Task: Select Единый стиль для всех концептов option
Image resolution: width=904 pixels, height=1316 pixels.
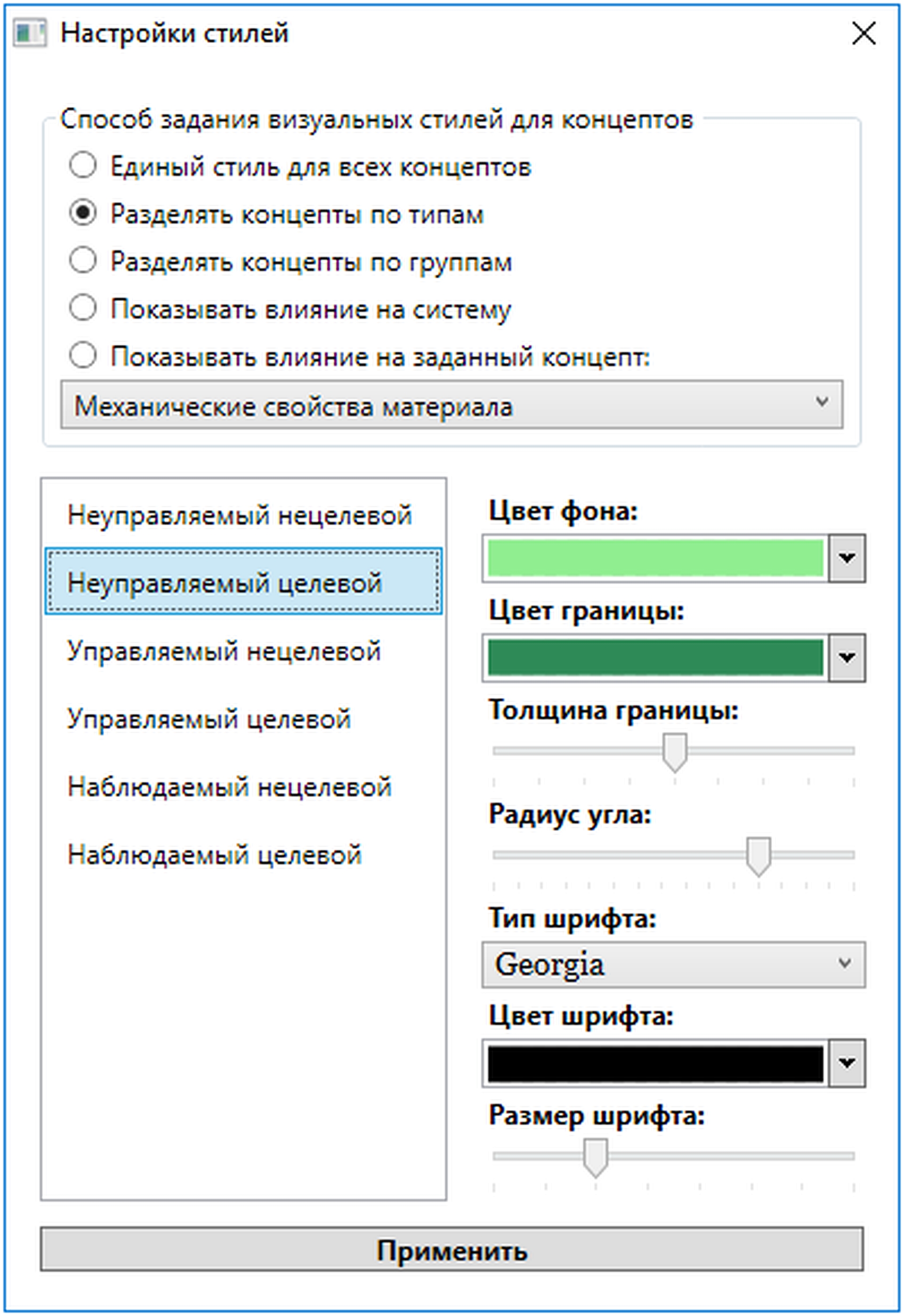Action: [83, 166]
